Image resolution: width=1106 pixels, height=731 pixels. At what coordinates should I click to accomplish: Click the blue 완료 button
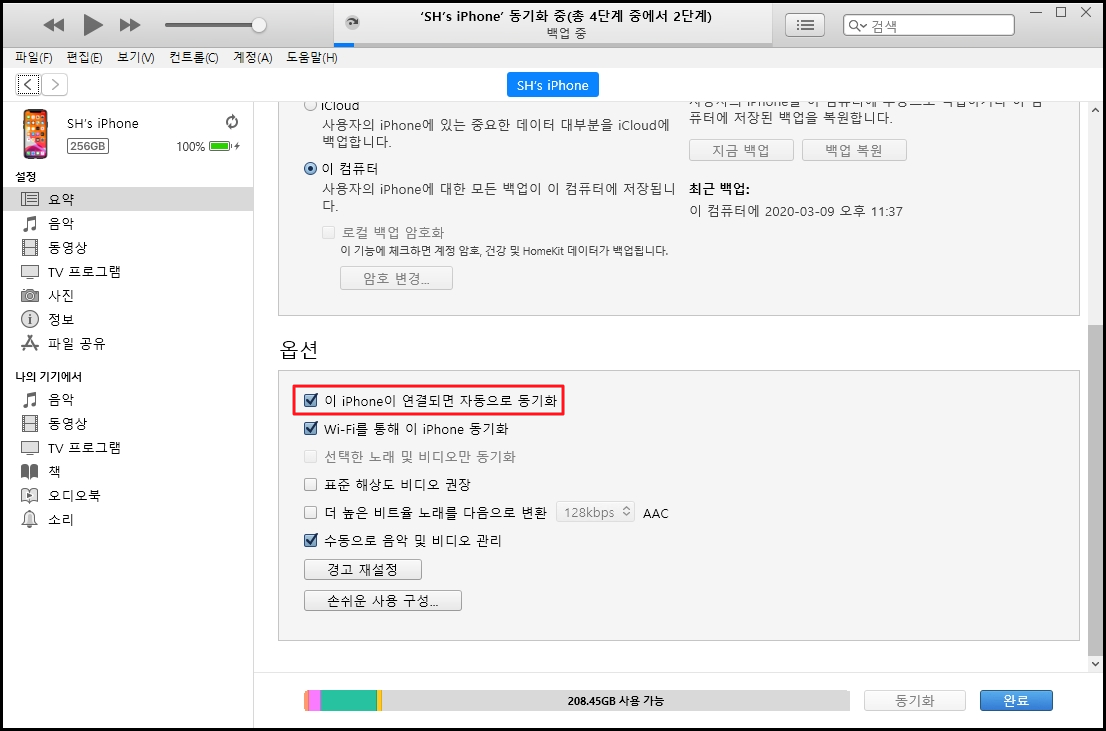(x=1016, y=701)
